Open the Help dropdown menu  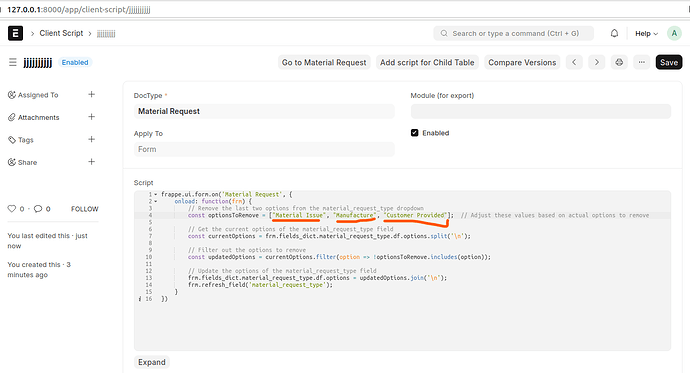[646, 33]
